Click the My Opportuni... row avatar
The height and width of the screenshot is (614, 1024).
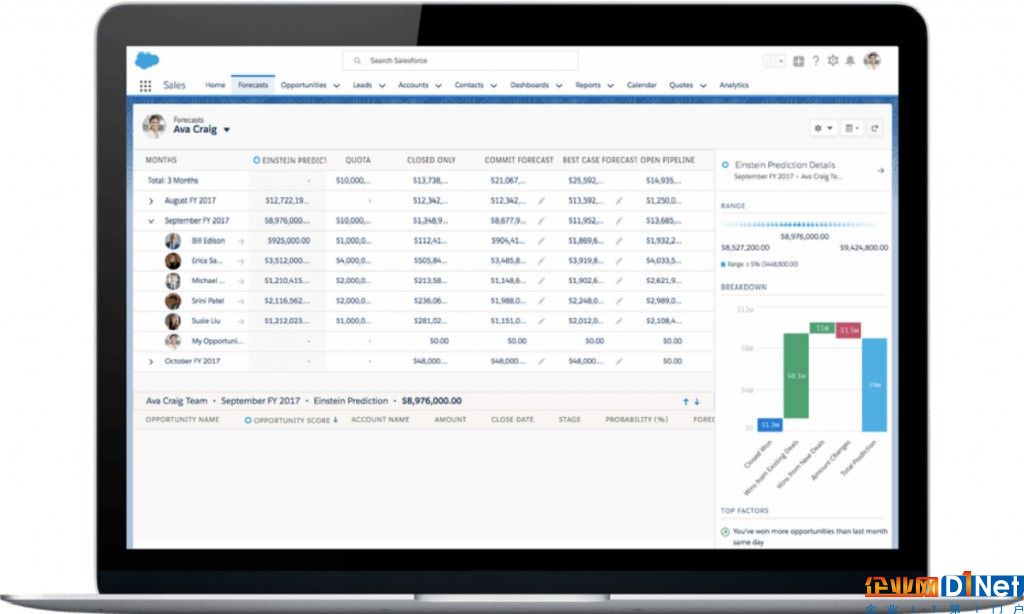point(172,341)
